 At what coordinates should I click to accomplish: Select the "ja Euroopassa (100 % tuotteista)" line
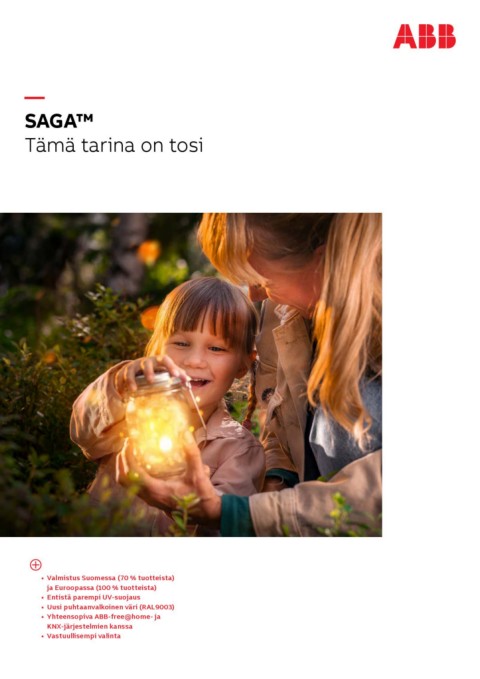[101, 588]
